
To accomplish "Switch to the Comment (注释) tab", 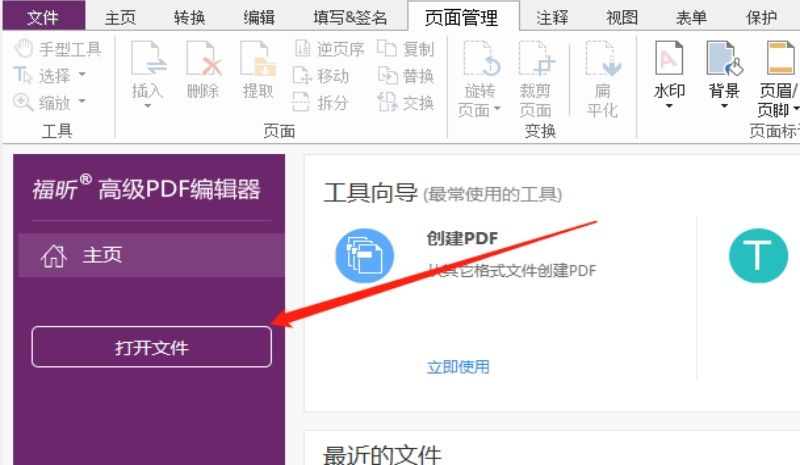I will (x=552, y=18).
